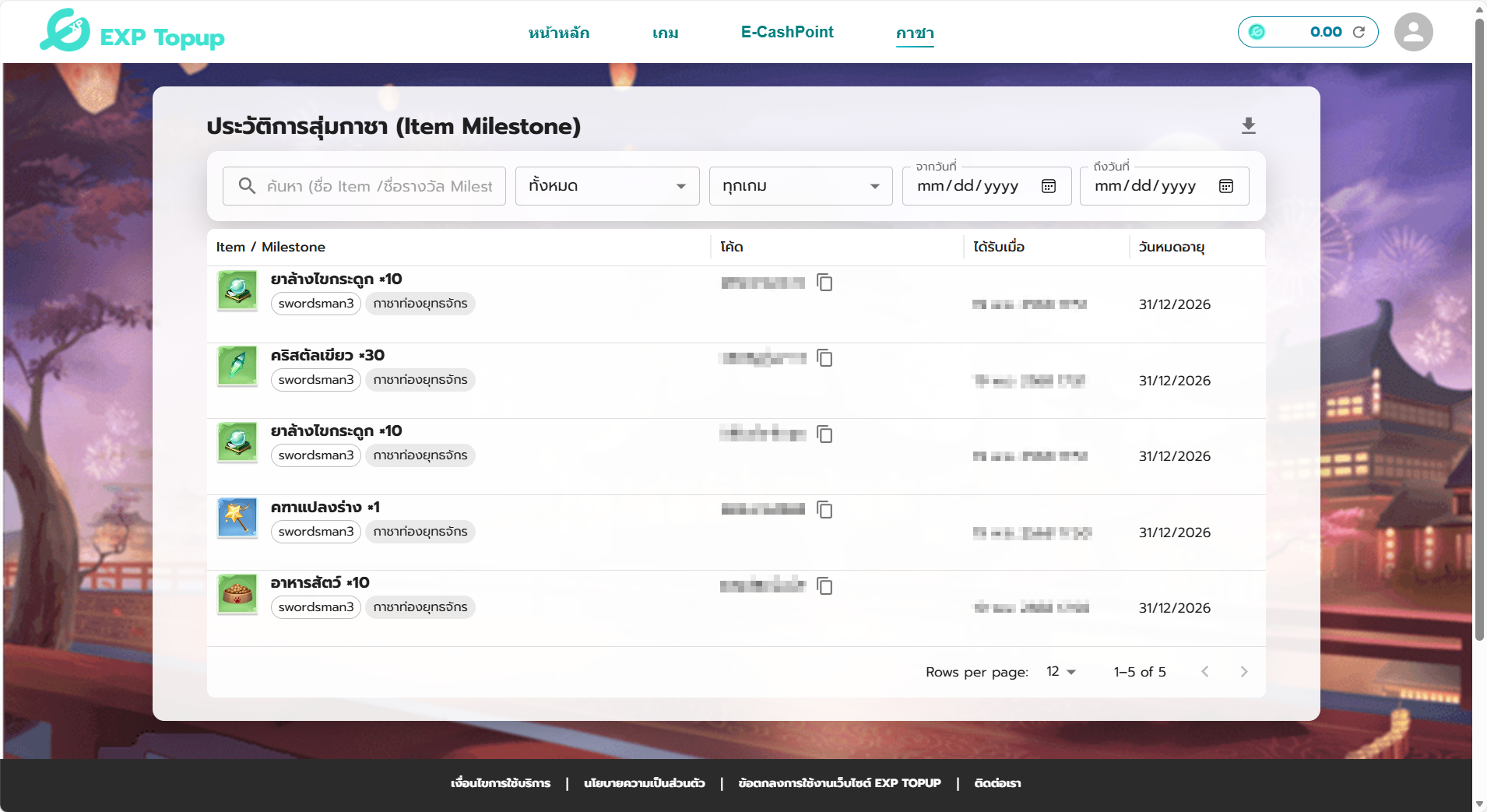Open the ถึงวันที่ calendar picker

(1226, 186)
